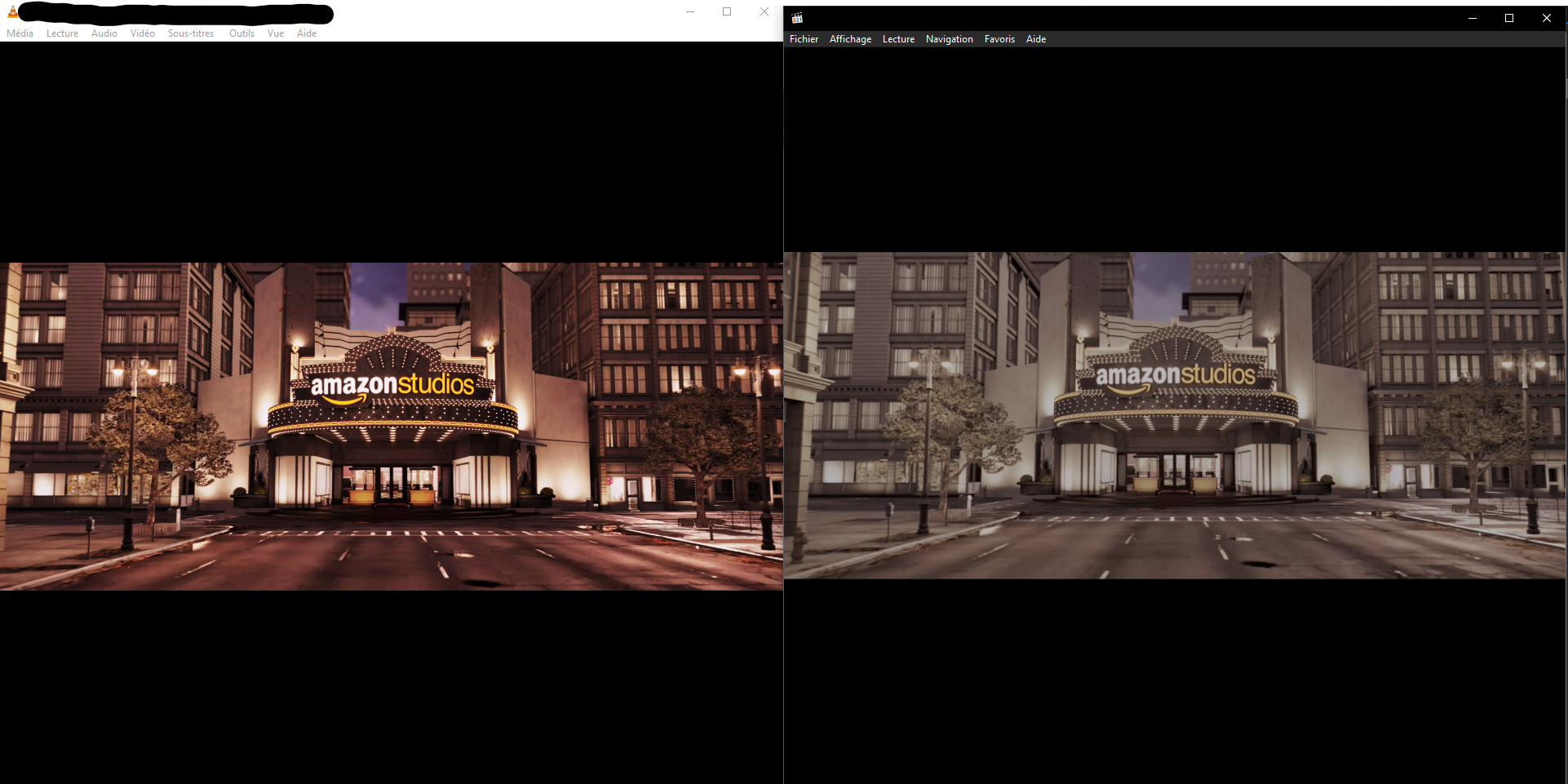Open VLC's Lecture menu
The image size is (1568, 784).
click(x=62, y=33)
